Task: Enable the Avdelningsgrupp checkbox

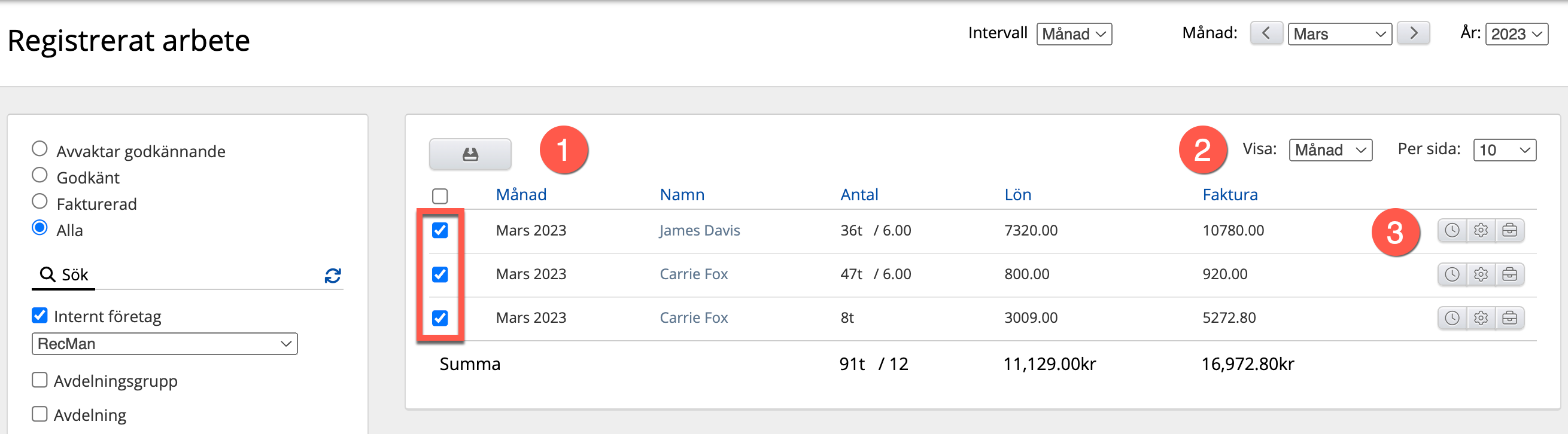Action: [39, 380]
